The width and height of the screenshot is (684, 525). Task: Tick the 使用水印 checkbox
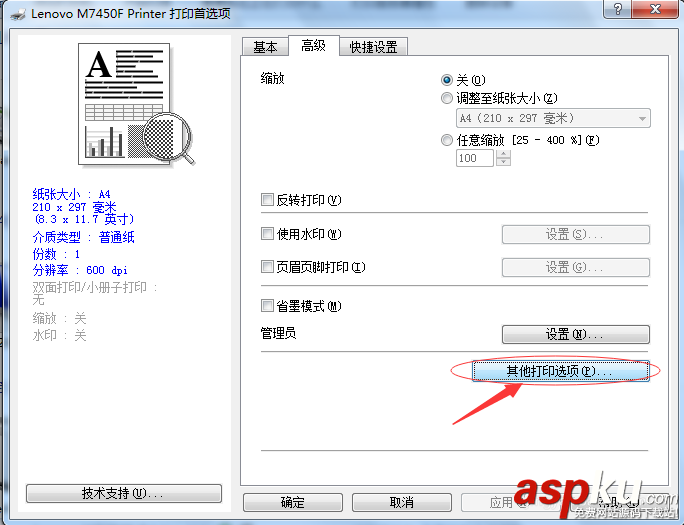point(267,234)
